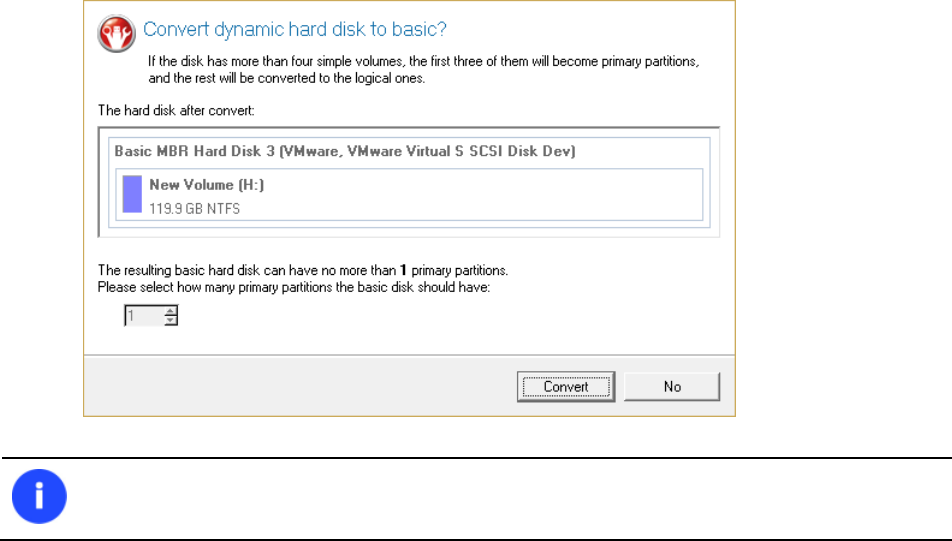The image size is (952, 541).
Task: Click the purple partition color bar
Action: [x=132, y=194]
